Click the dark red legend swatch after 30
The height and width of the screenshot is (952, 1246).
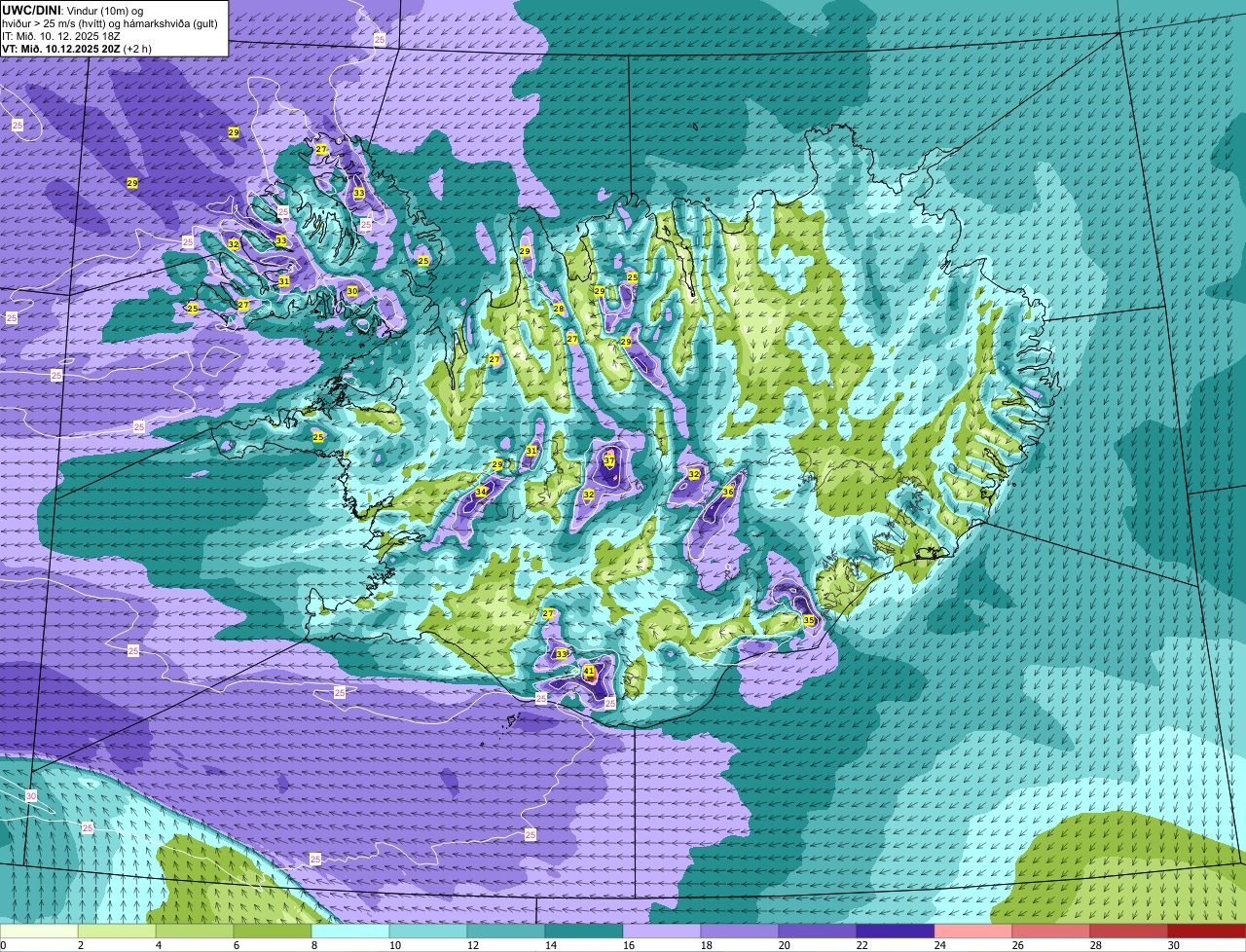tap(1207, 931)
